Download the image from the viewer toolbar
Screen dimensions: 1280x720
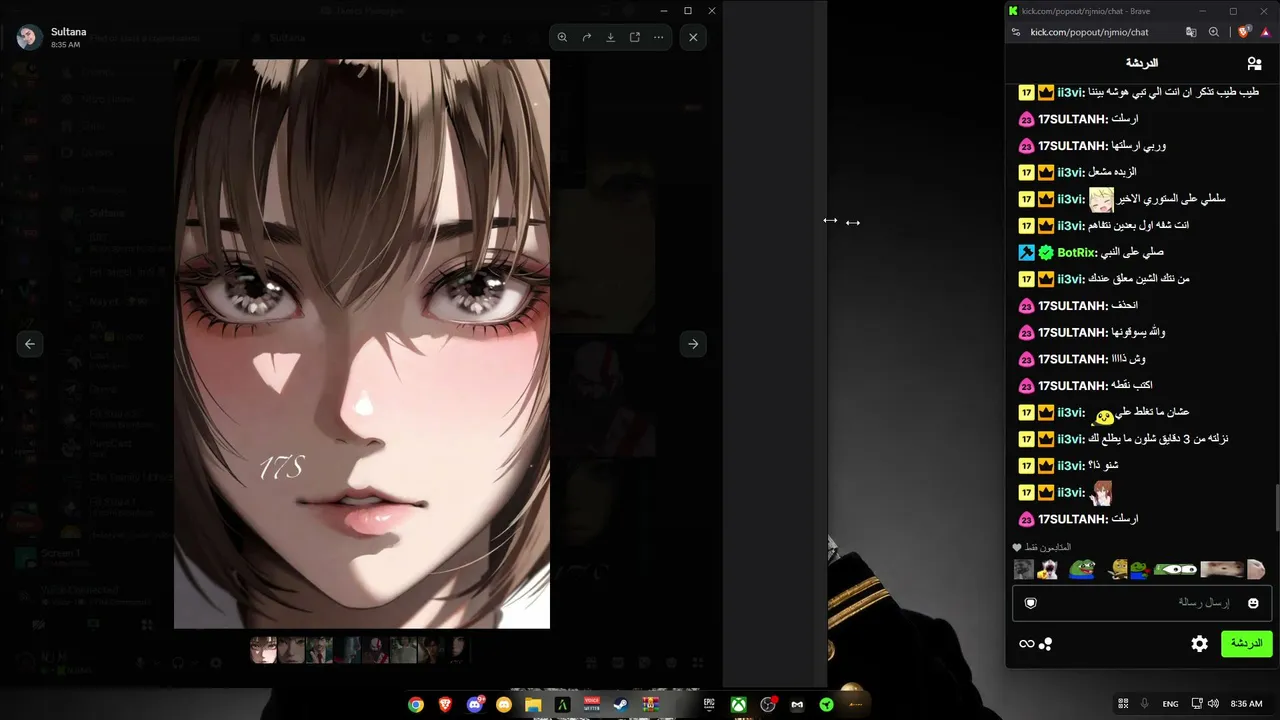click(611, 37)
